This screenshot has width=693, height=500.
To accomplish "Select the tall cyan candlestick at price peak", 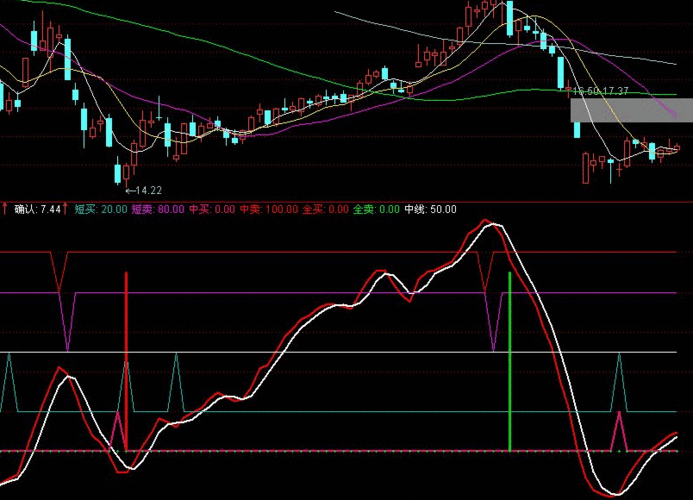I will pyautogui.click(x=509, y=18).
